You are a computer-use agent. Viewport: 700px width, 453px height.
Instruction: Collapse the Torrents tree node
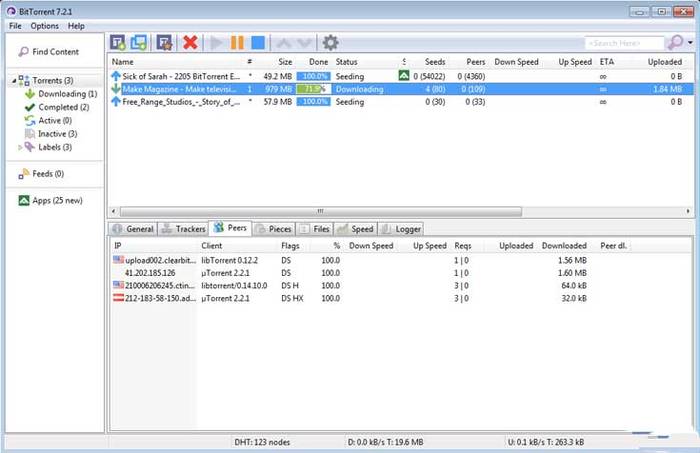[13, 80]
